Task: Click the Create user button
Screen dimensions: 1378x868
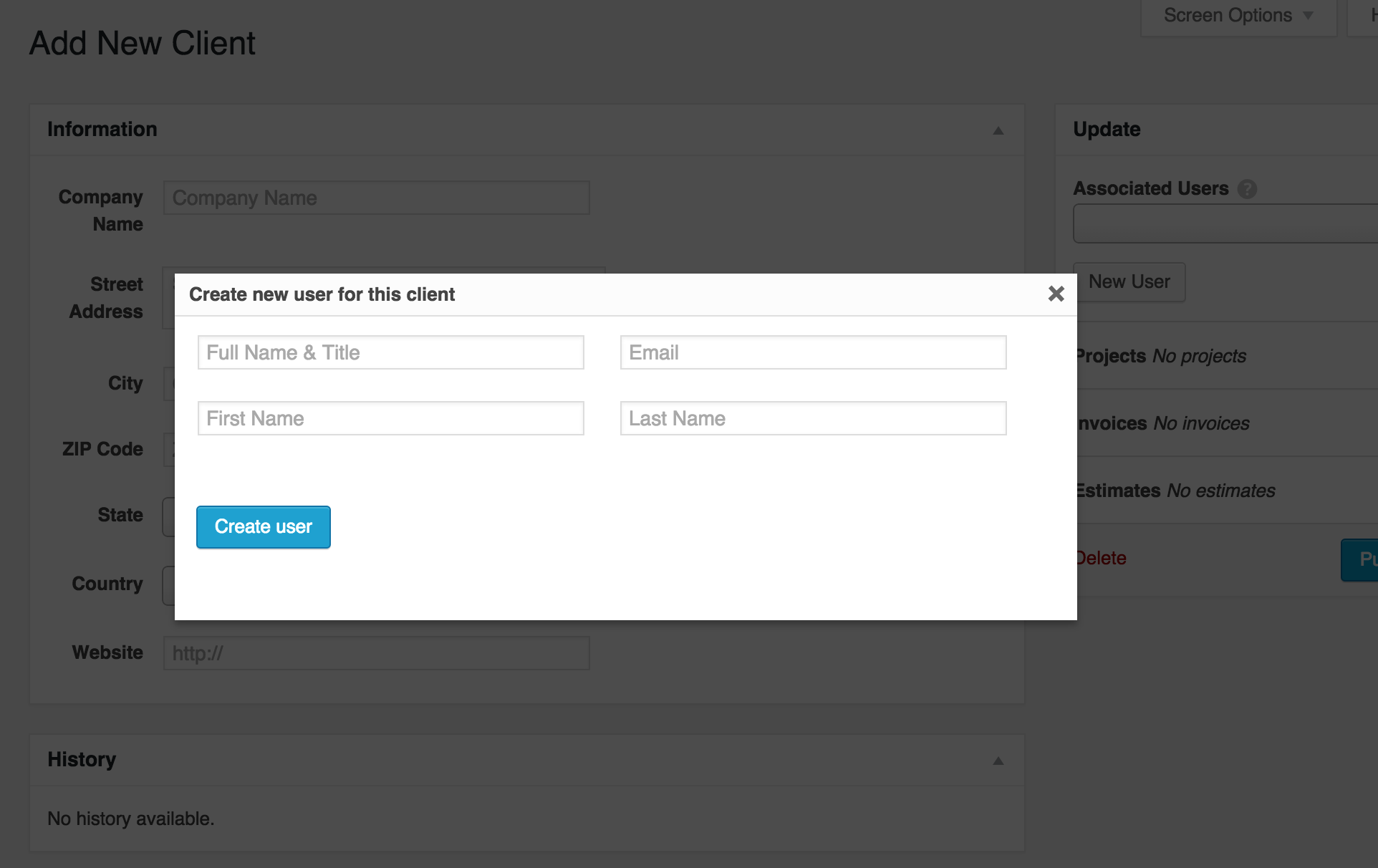Action: coord(263,526)
